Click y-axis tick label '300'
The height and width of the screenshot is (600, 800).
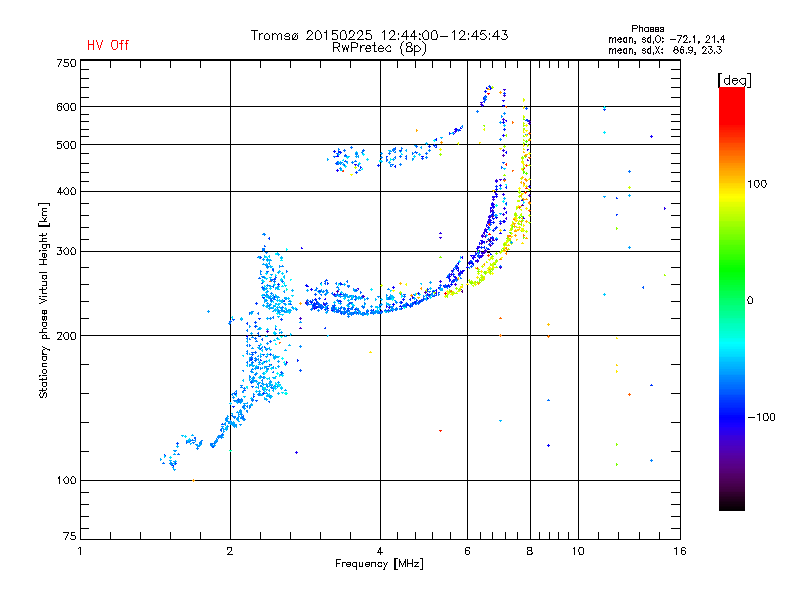click(x=66, y=252)
